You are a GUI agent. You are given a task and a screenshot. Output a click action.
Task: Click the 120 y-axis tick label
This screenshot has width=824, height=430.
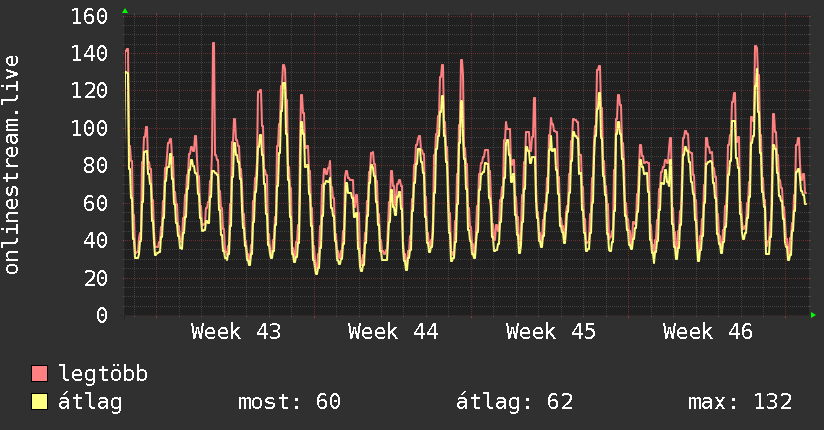pos(89,91)
